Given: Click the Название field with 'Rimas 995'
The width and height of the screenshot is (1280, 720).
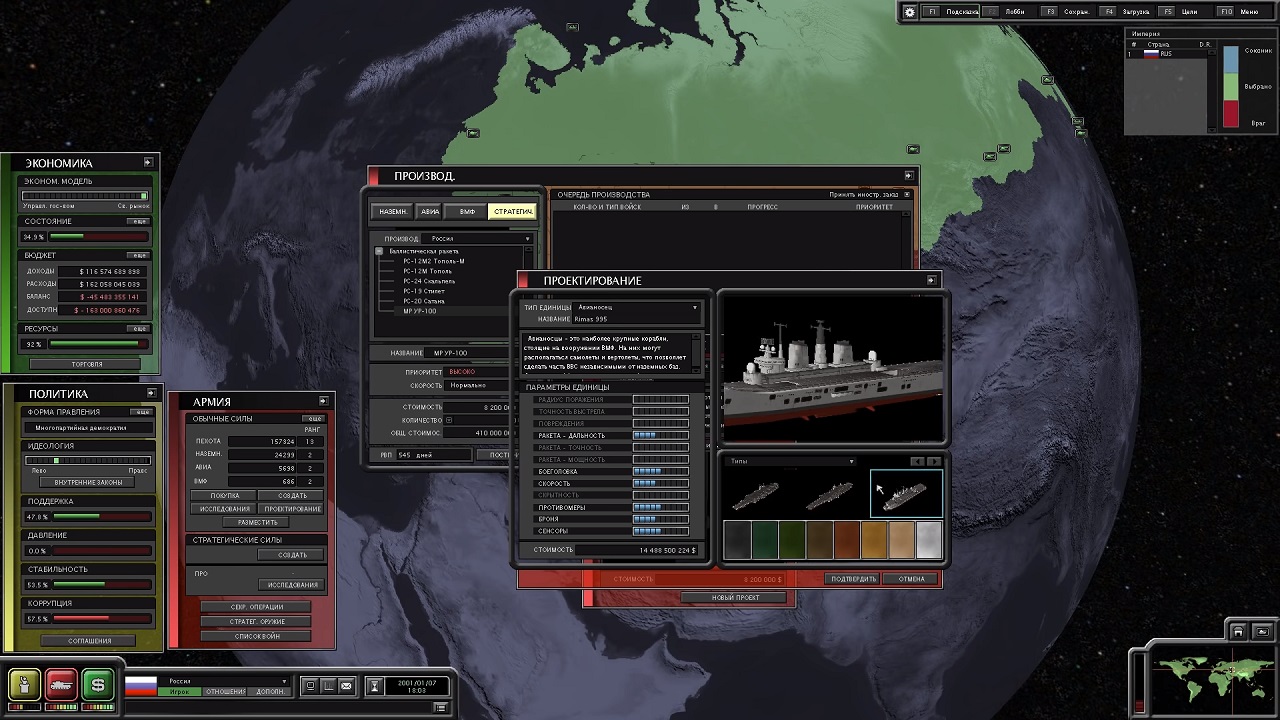Looking at the screenshot, I should point(637,319).
